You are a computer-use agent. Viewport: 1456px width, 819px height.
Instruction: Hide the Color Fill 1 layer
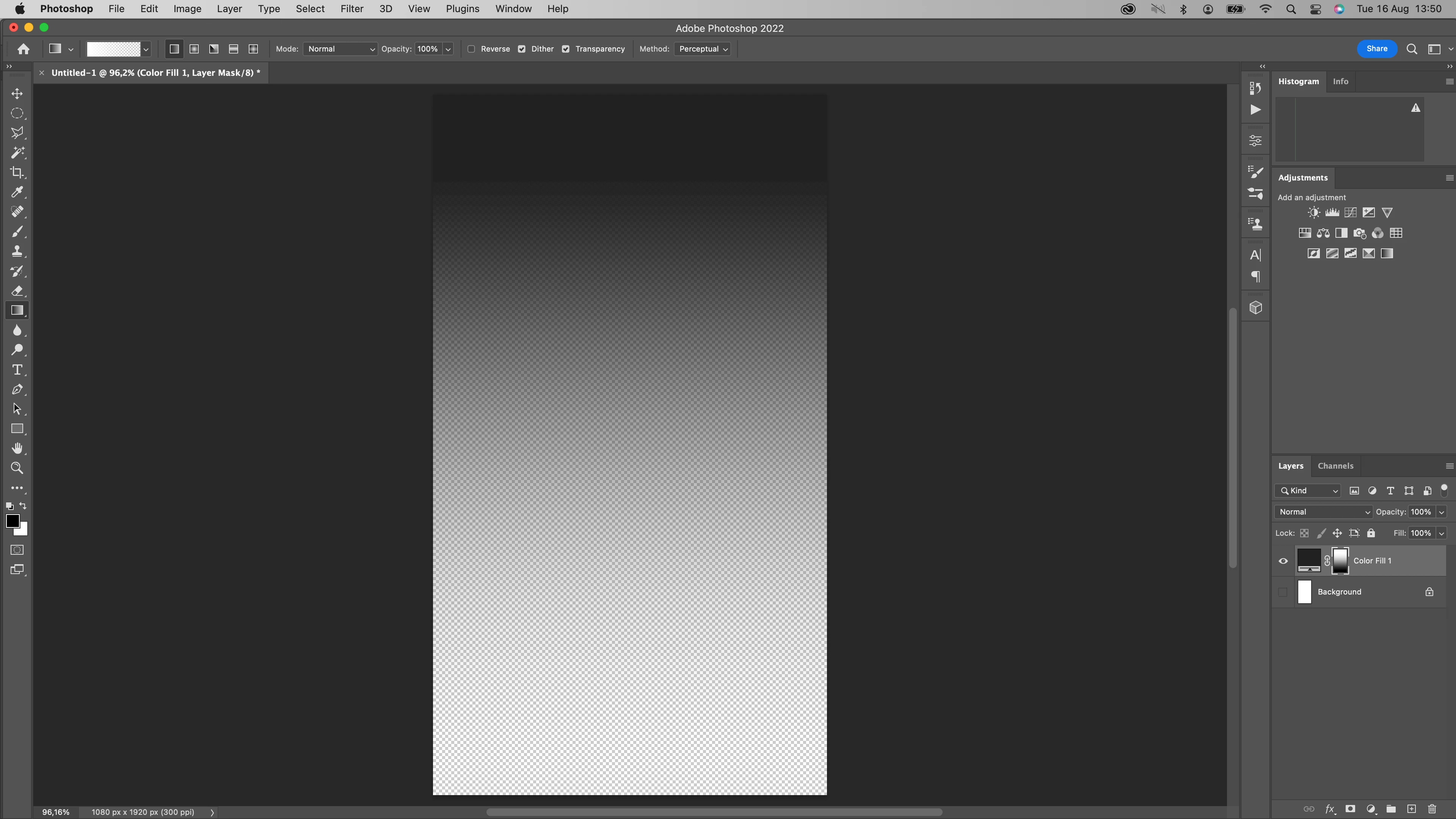(x=1283, y=561)
